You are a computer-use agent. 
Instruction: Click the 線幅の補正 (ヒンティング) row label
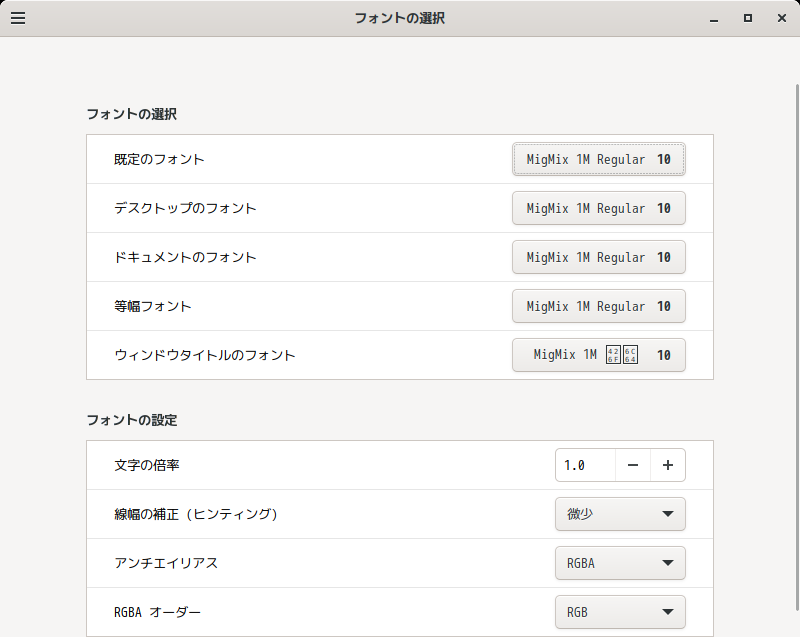click(x=196, y=514)
